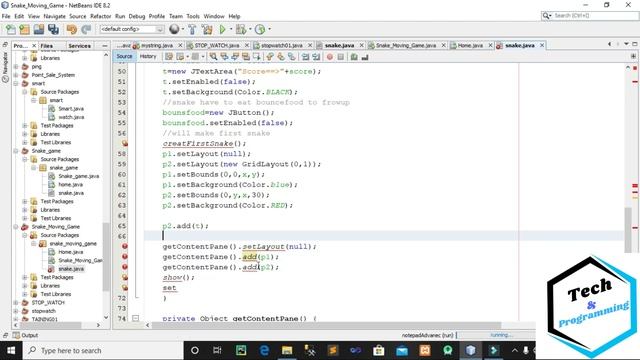Switch to the Home.java editor tab
This screenshot has width=640, height=360.
470,45
